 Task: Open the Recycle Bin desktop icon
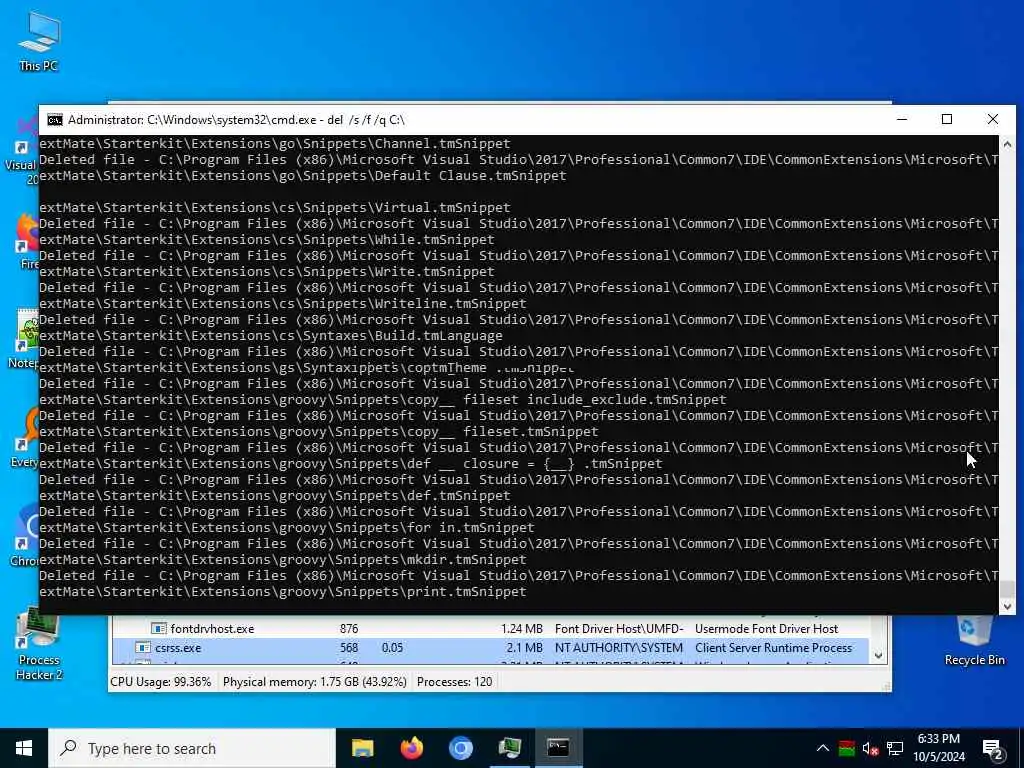pos(974,640)
